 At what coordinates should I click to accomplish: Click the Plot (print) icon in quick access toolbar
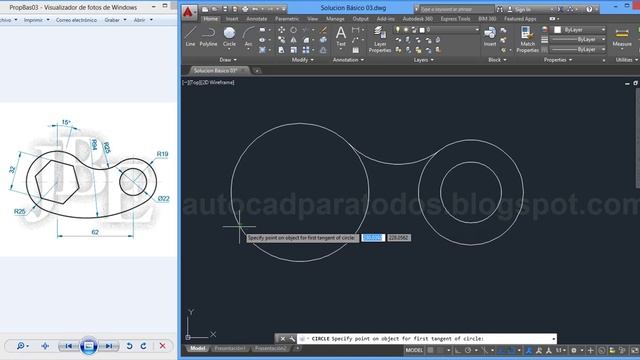pos(245,9)
